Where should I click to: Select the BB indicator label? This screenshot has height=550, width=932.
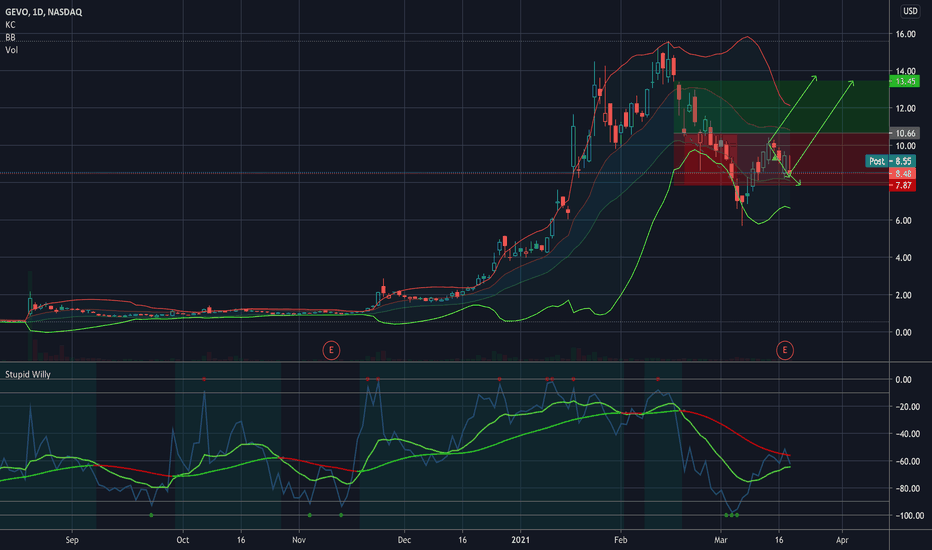tap(10, 37)
